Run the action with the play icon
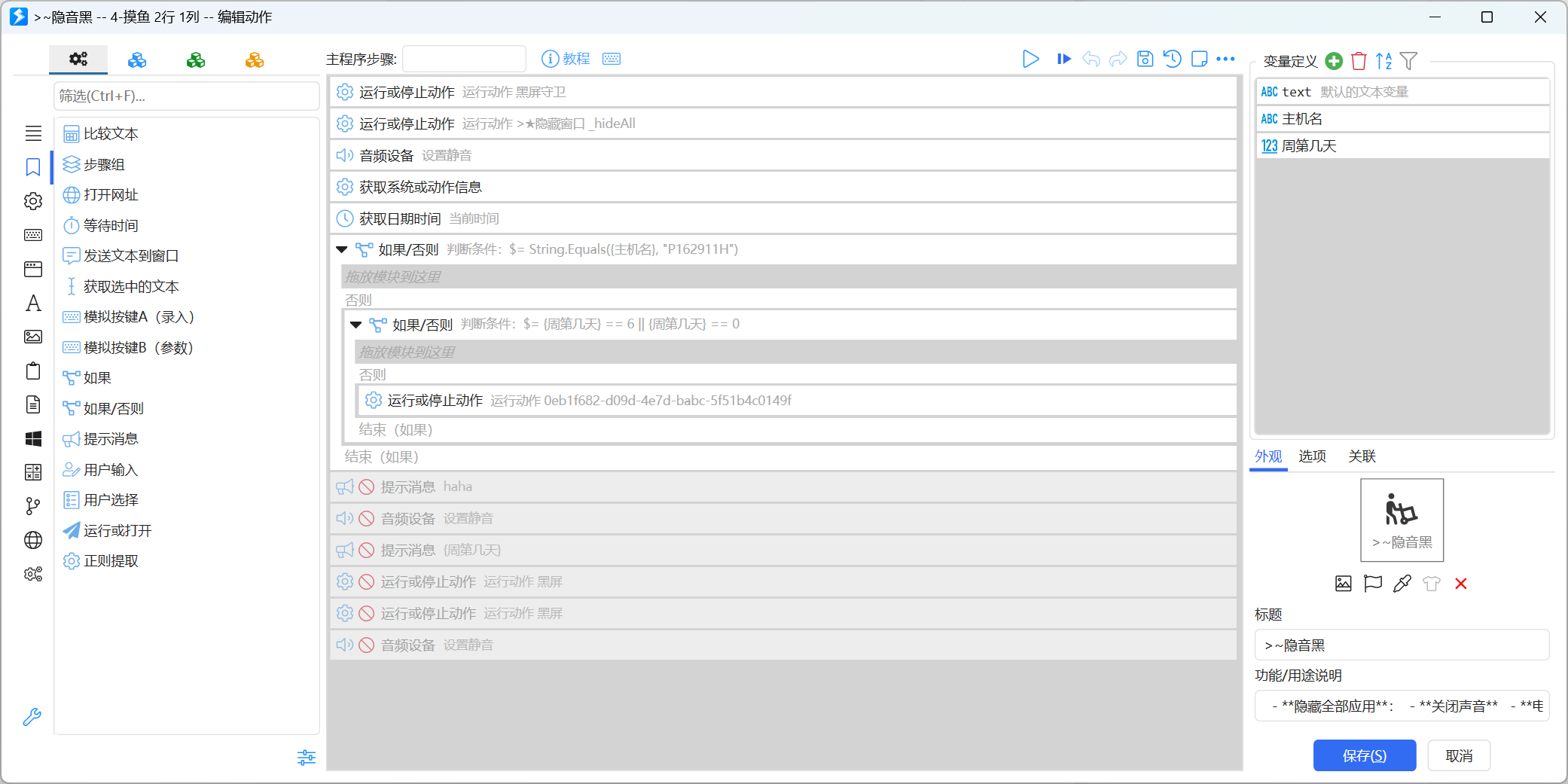 (1030, 59)
